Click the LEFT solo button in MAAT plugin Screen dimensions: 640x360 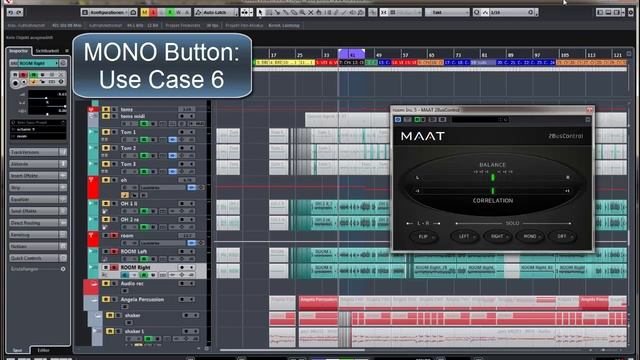(x=464, y=236)
